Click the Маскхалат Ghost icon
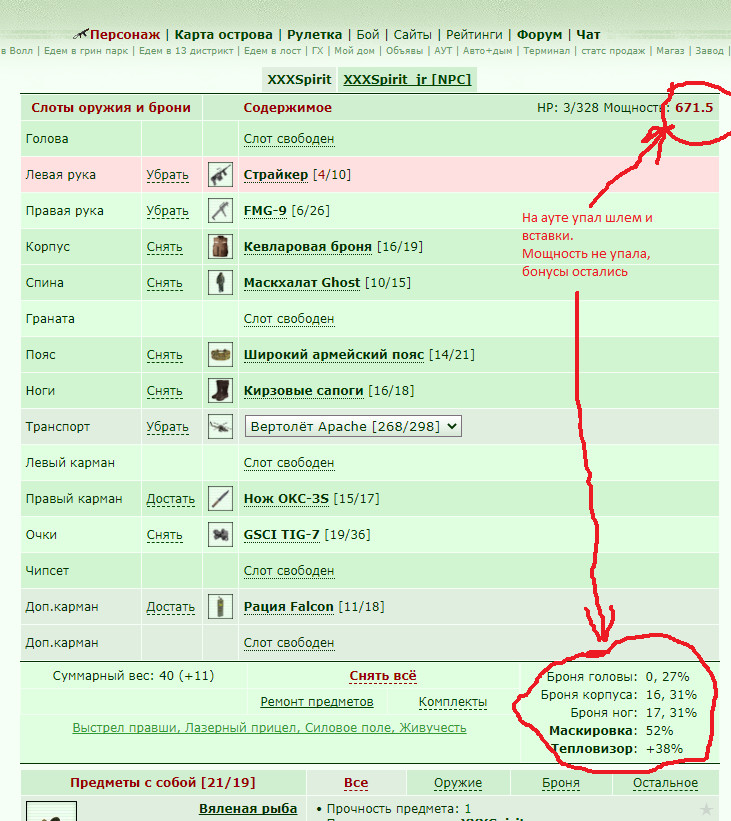This screenshot has height=821, width=731. click(220, 283)
